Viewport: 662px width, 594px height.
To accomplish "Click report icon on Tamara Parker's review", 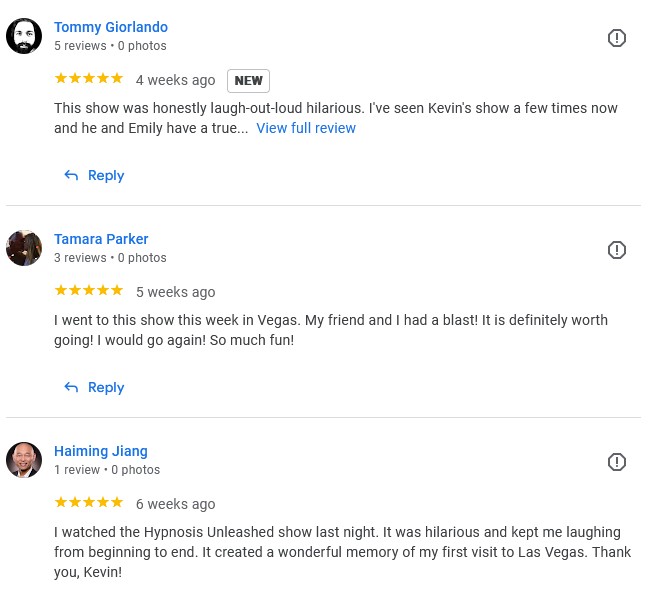I will pyautogui.click(x=617, y=250).
